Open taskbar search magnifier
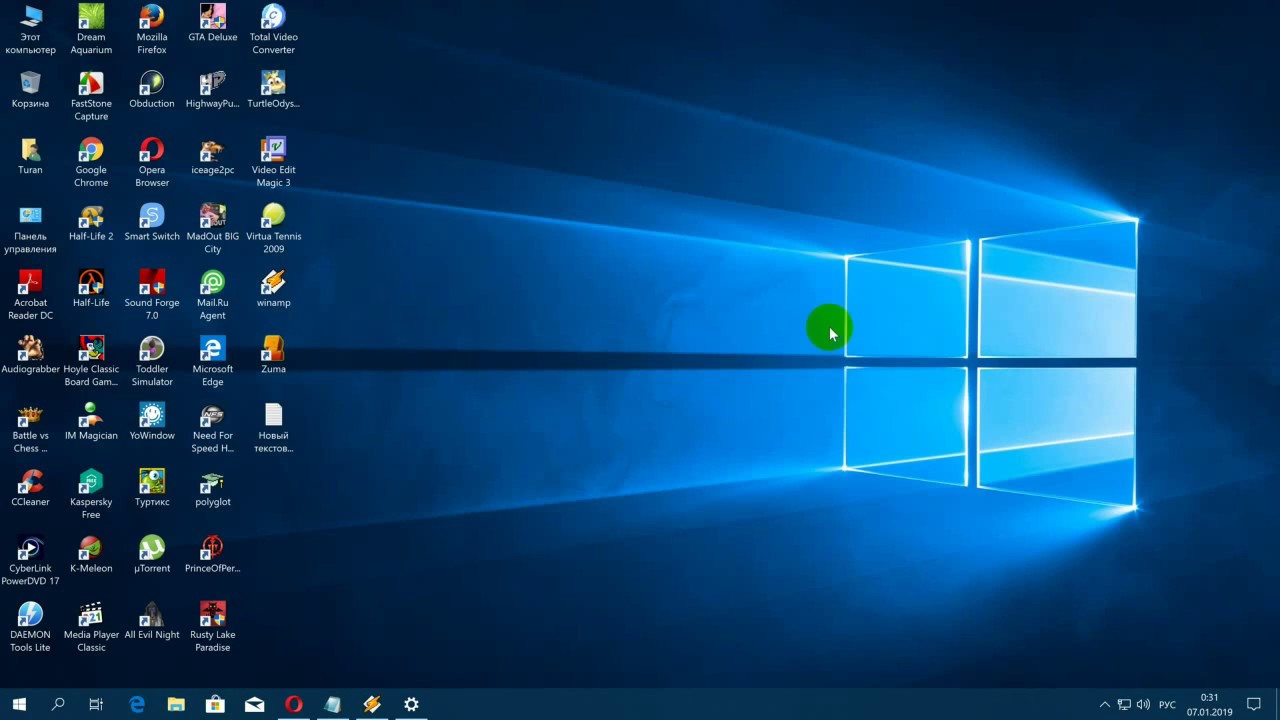1280x720 pixels. [58, 704]
